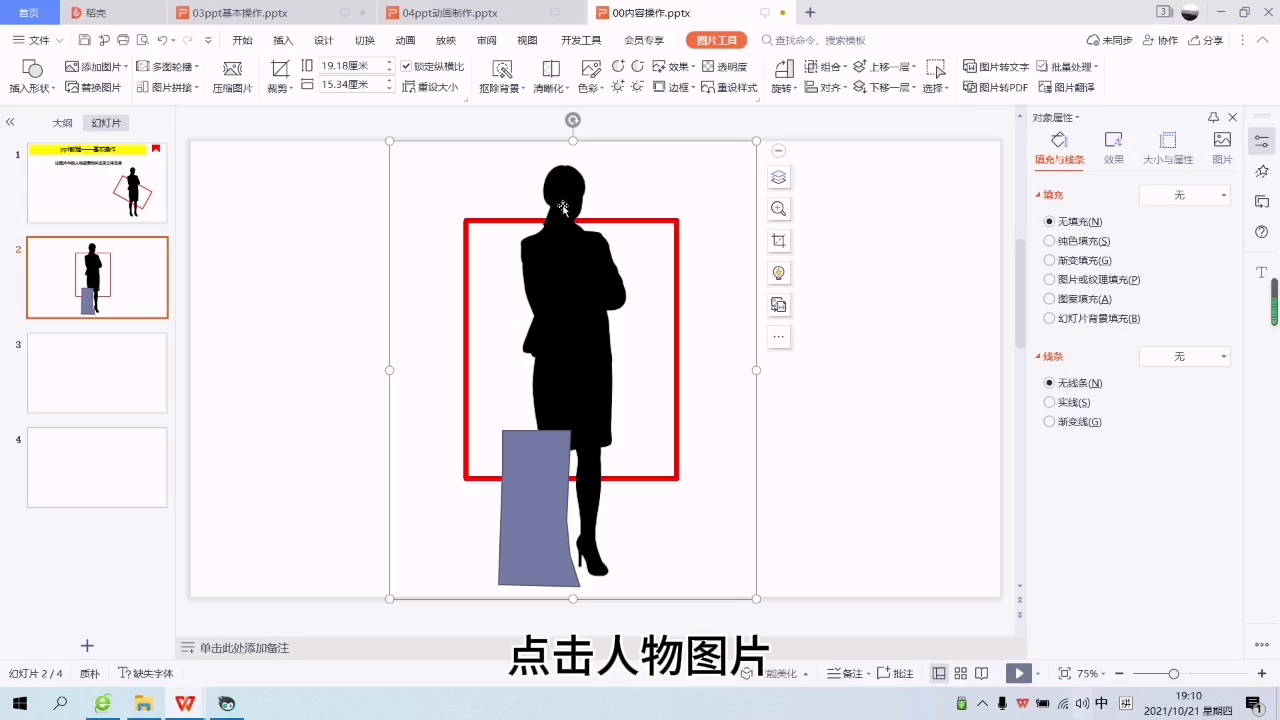Expand the rotate dropdown menu

(x=783, y=88)
